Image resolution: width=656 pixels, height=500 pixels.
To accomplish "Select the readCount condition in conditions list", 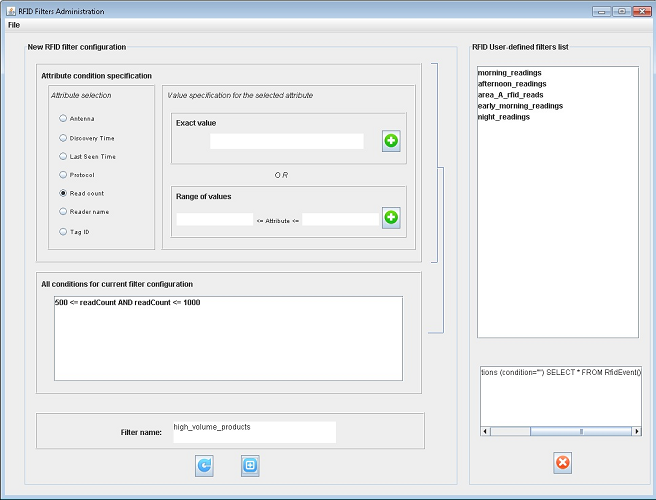I will (127, 302).
